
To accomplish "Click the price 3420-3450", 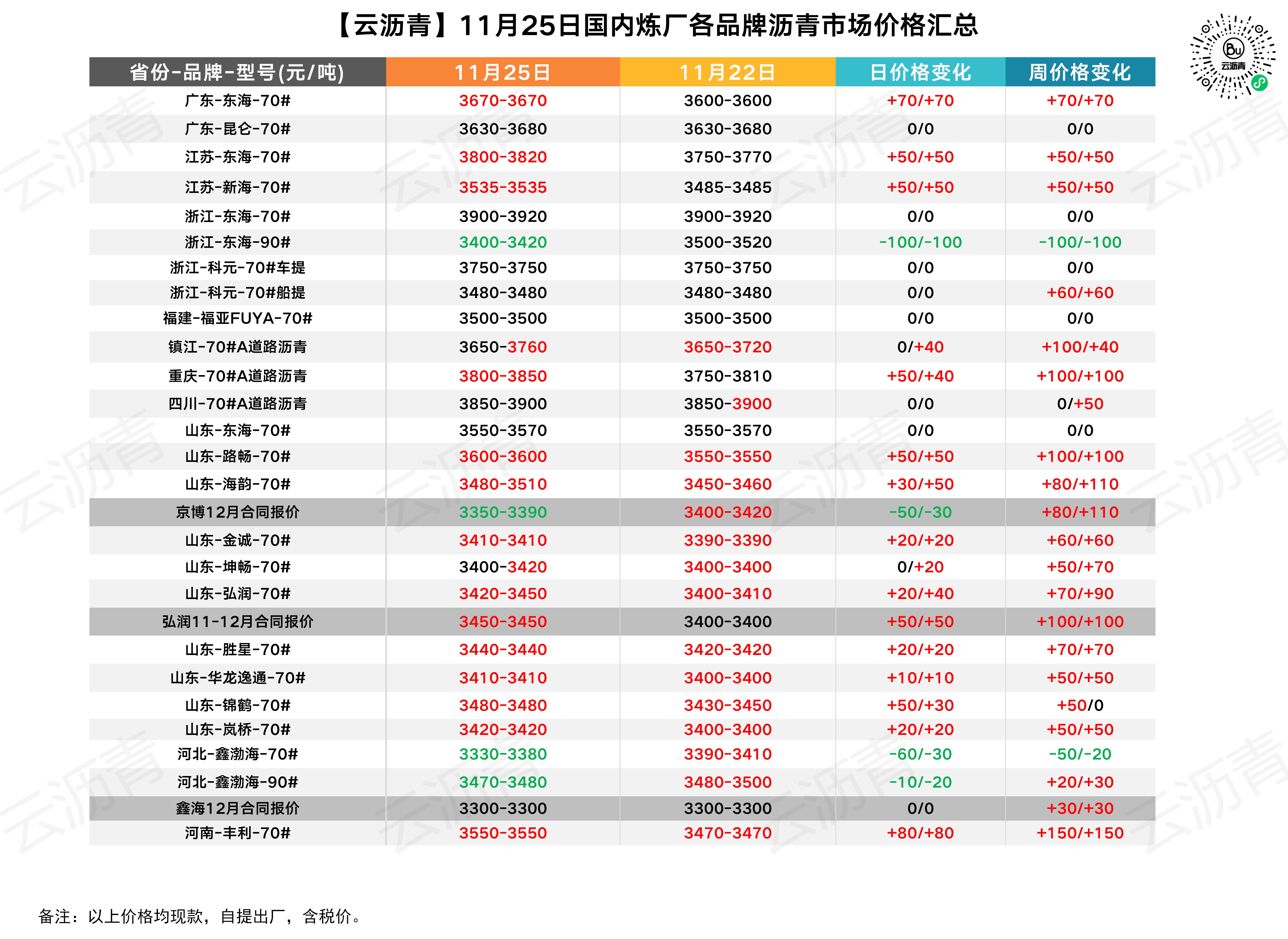I will (503, 593).
